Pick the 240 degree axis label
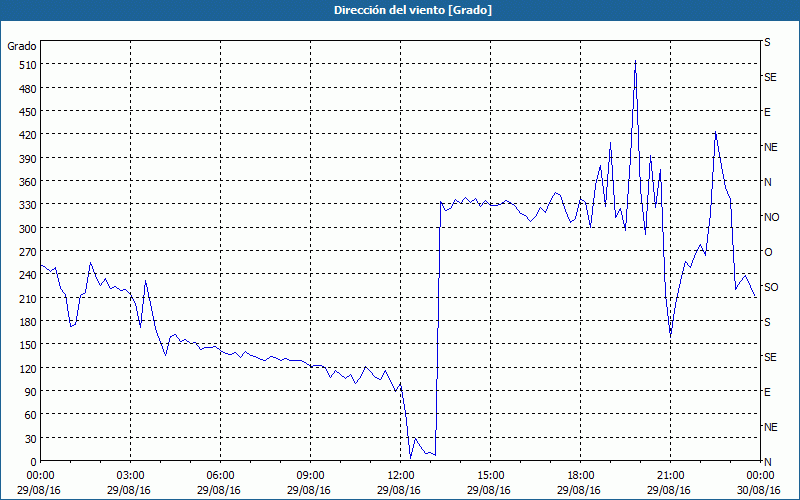 [x=27, y=276]
